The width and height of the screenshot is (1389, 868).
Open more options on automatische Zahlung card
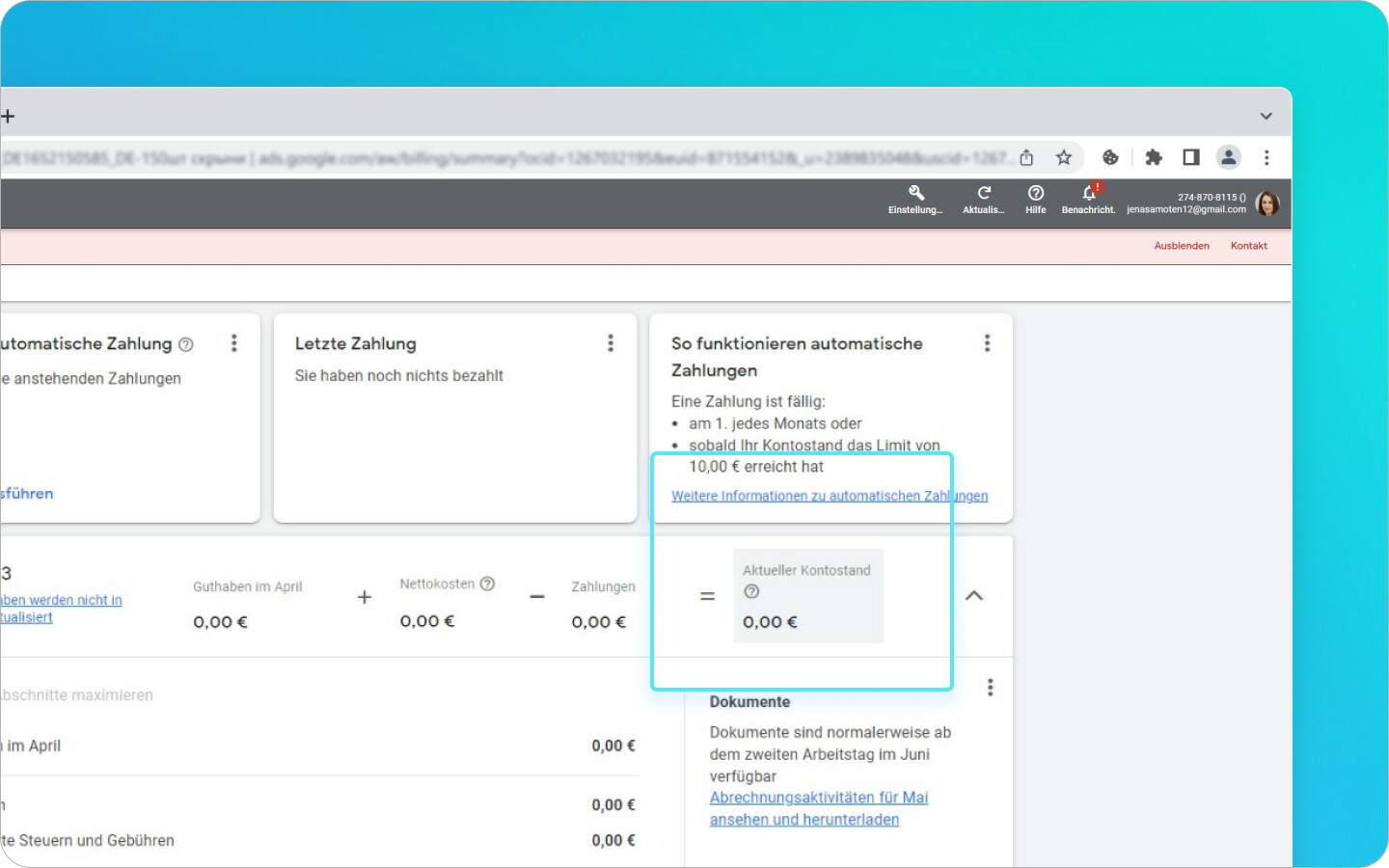coord(233,343)
